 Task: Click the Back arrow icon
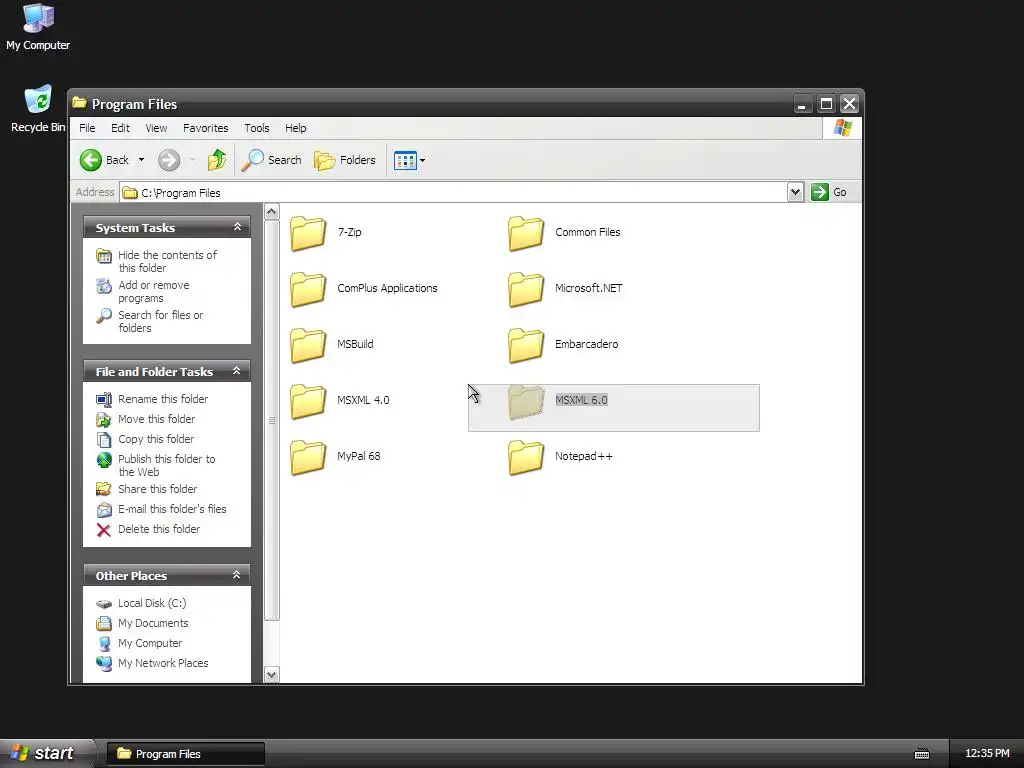91,160
